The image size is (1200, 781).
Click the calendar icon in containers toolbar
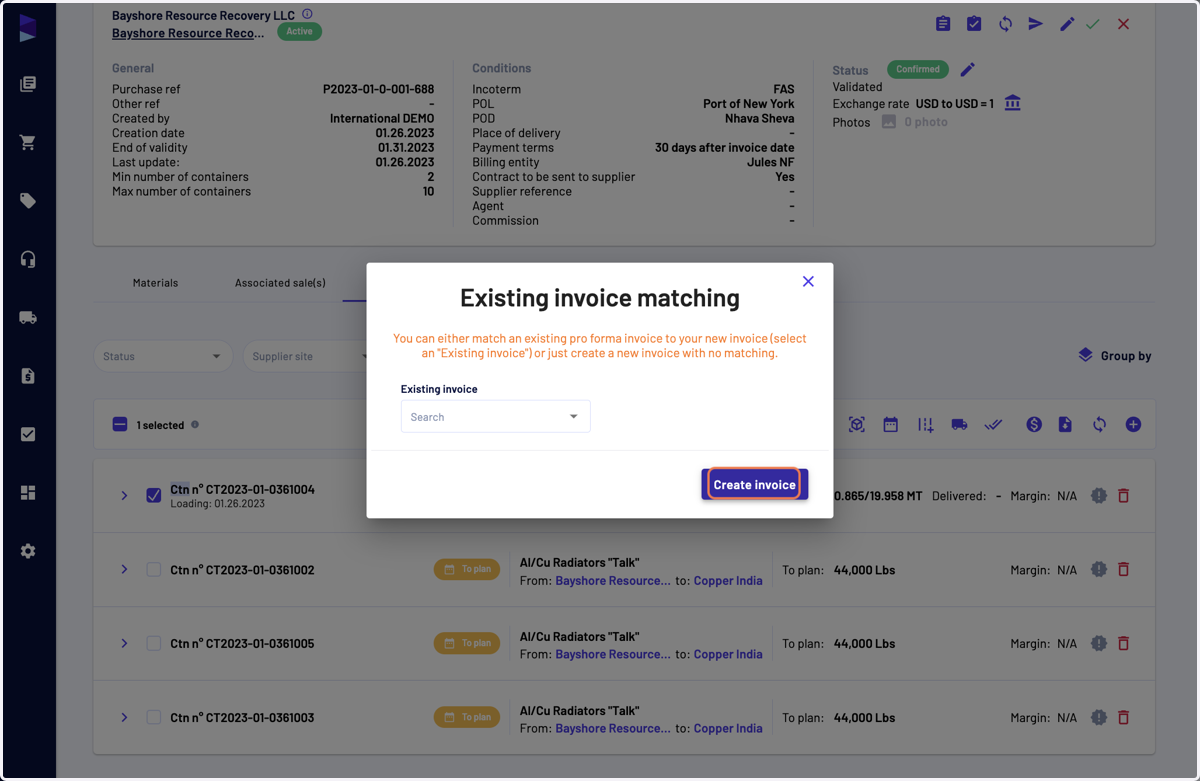(890, 425)
